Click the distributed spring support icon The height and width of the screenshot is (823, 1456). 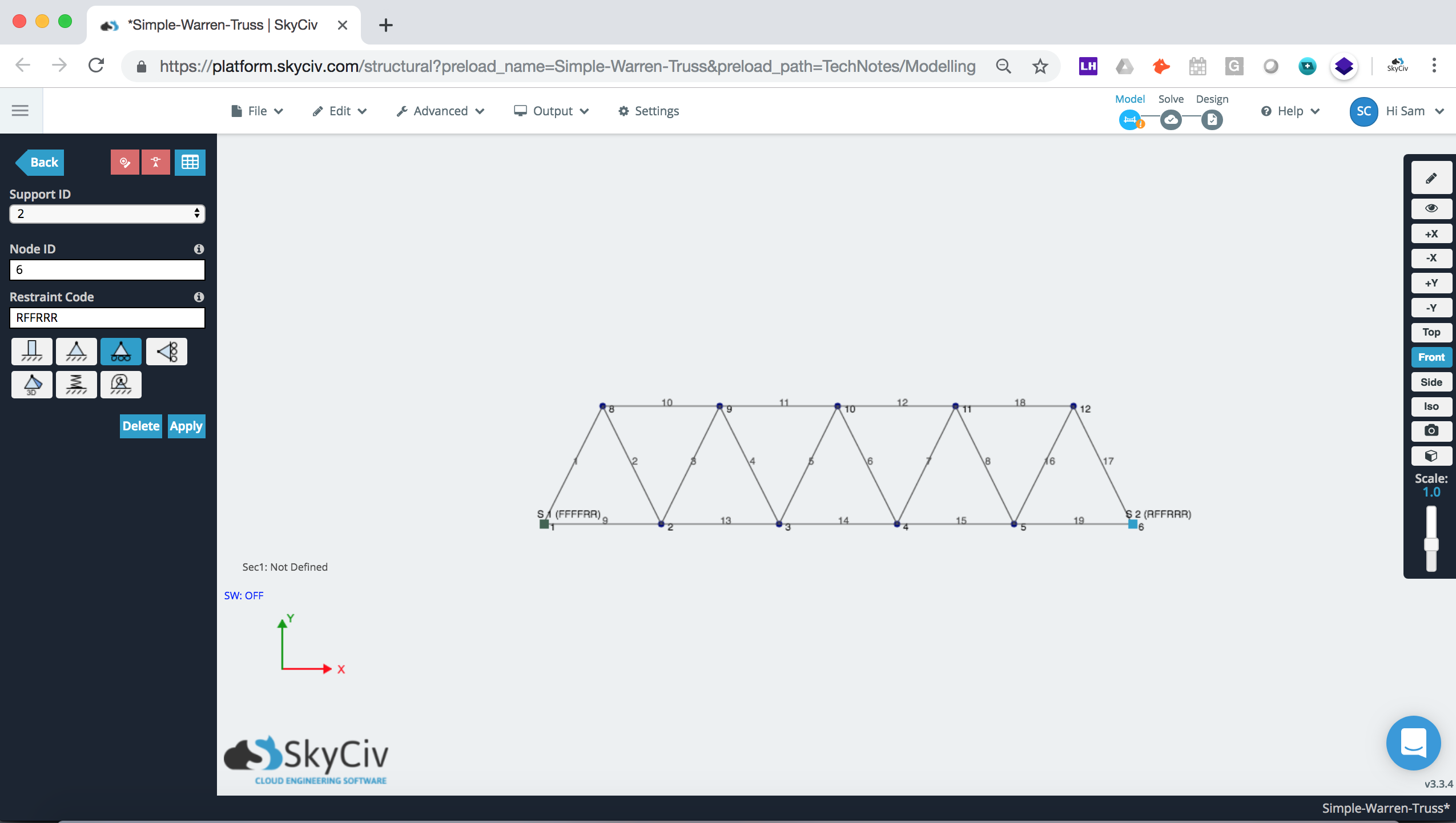tap(75, 383)
